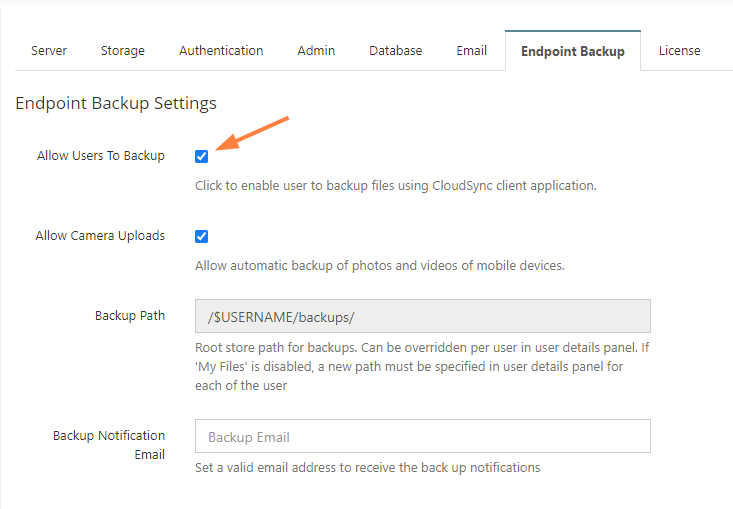Click the CloudSync client application help text
Image resolution: width=733 pixels, height=509 pixels.
coord(395,186)
